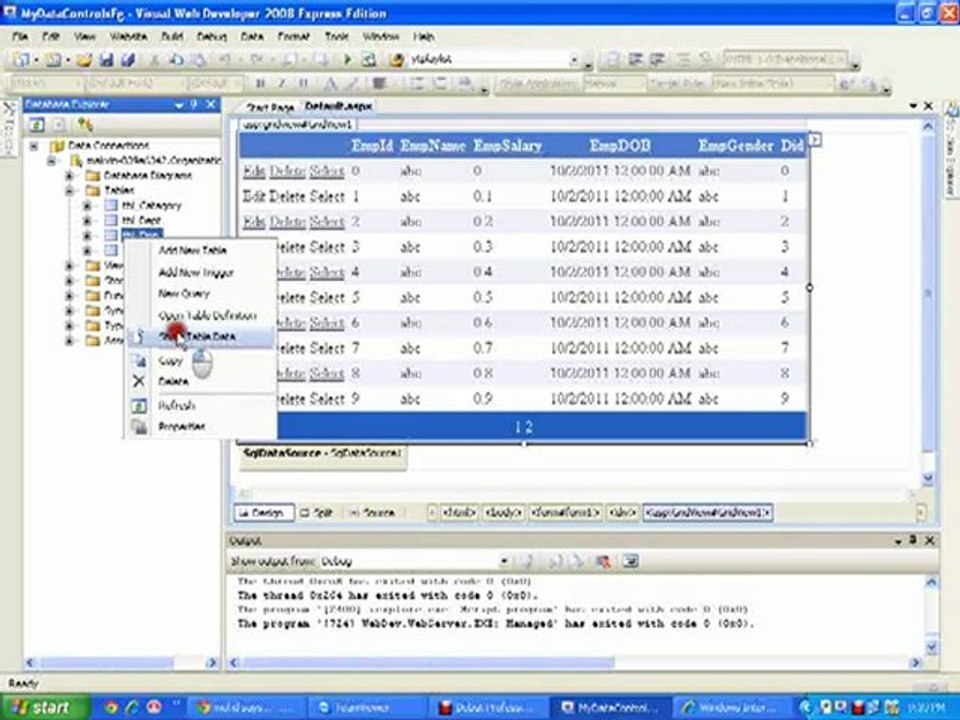The height and width of the screenshot is (720, 960).
Task: Select New Query in context menu
Action: click(x=184, y=294)
